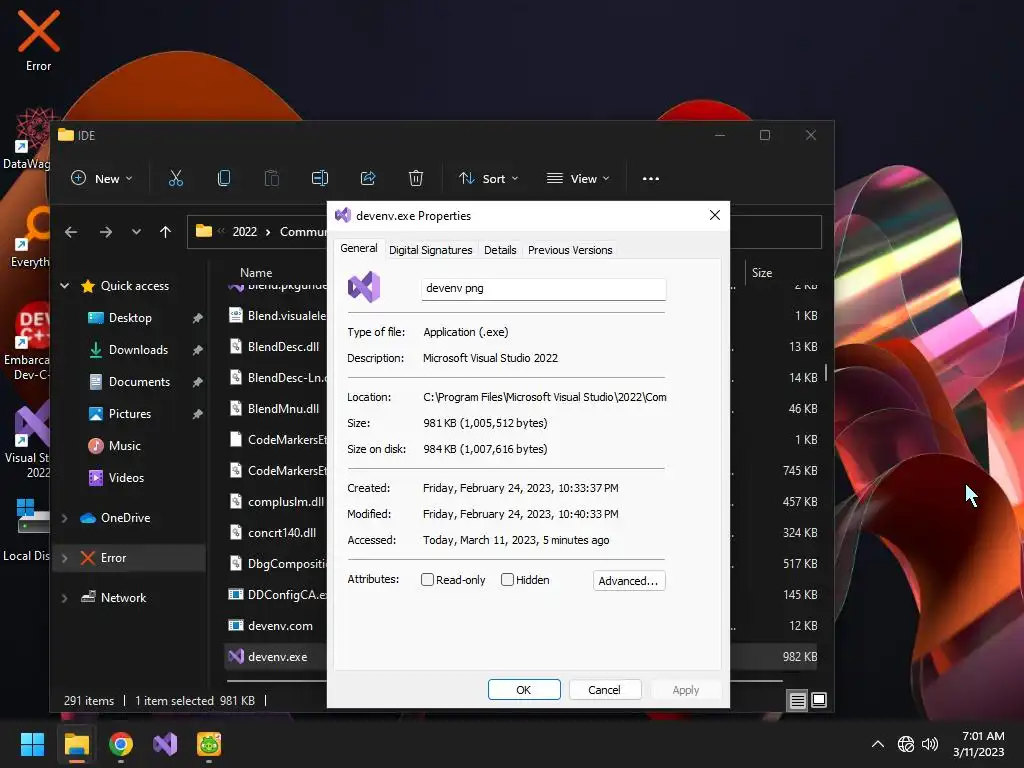Viewport: 1024px width, 768px height.
Task: Go forward with the Explorer forward arrow
Action: [x=106, y=232]
